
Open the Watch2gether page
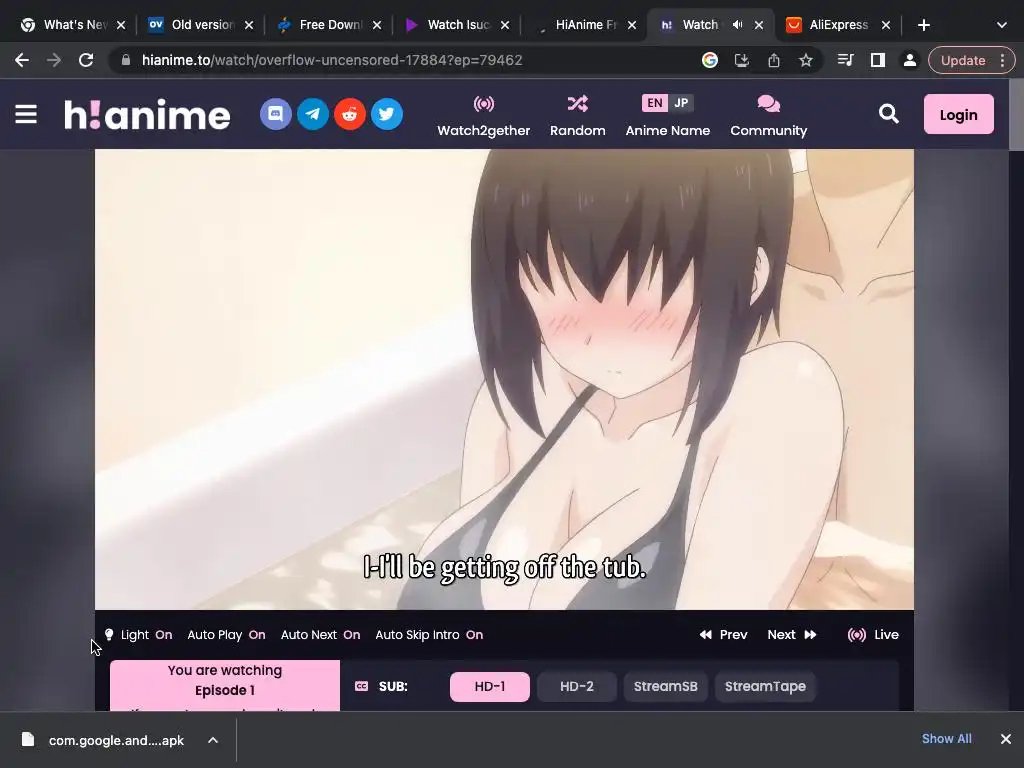(484, 116)
